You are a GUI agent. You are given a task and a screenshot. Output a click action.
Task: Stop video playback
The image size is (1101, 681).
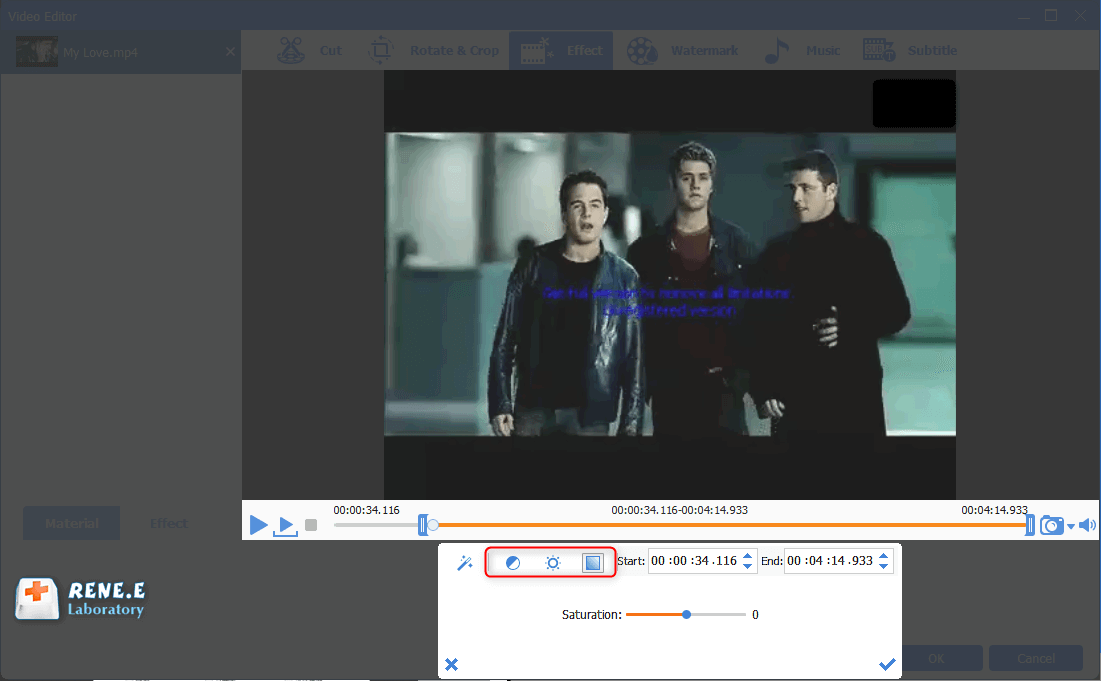(x=311, y=525)
